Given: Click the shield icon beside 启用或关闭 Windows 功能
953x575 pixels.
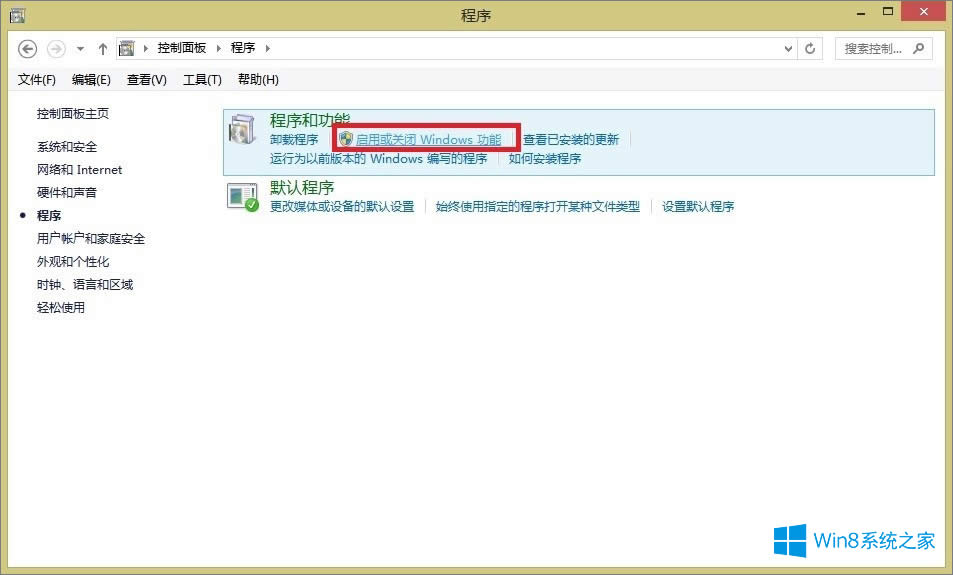Looking at the screenshot, I should click(x=346, y=139).
